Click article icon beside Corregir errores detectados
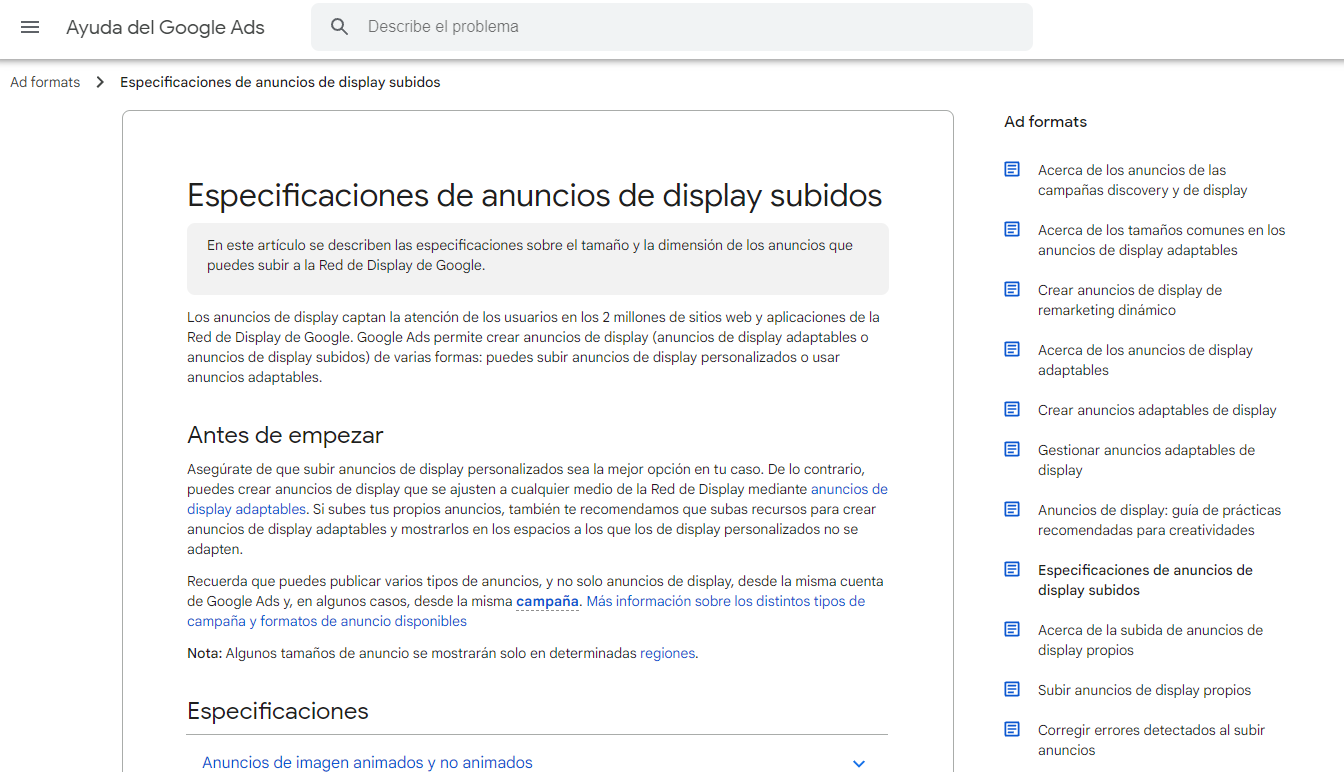Viewport: 1344px width, 772px height. [1012, 729]
